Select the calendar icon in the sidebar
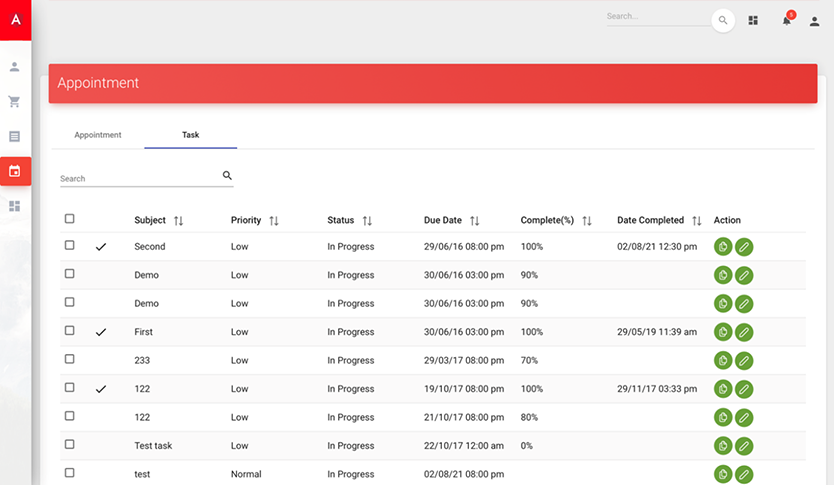 (15, 171)
